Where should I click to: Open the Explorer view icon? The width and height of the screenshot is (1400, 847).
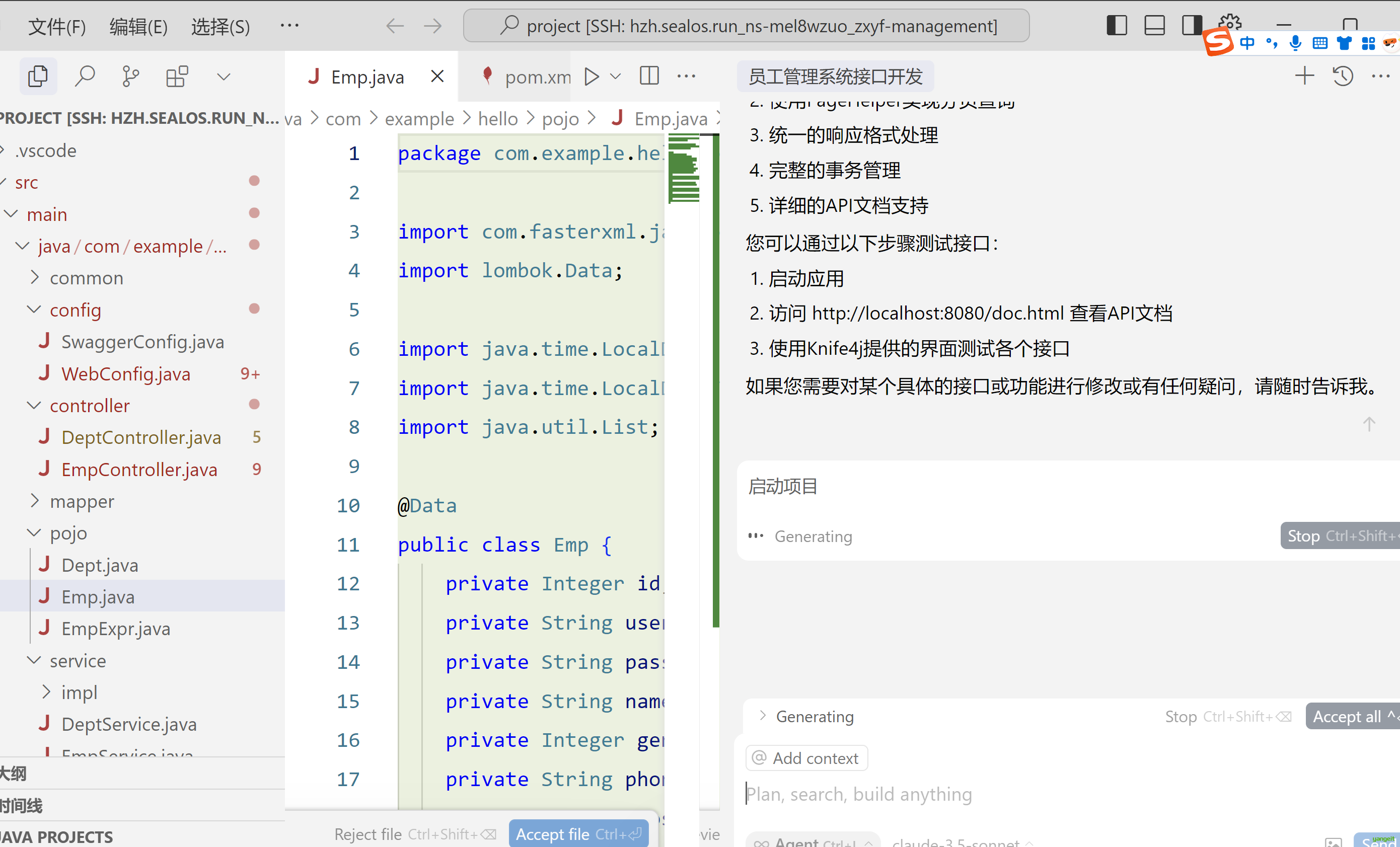(38, 76)
